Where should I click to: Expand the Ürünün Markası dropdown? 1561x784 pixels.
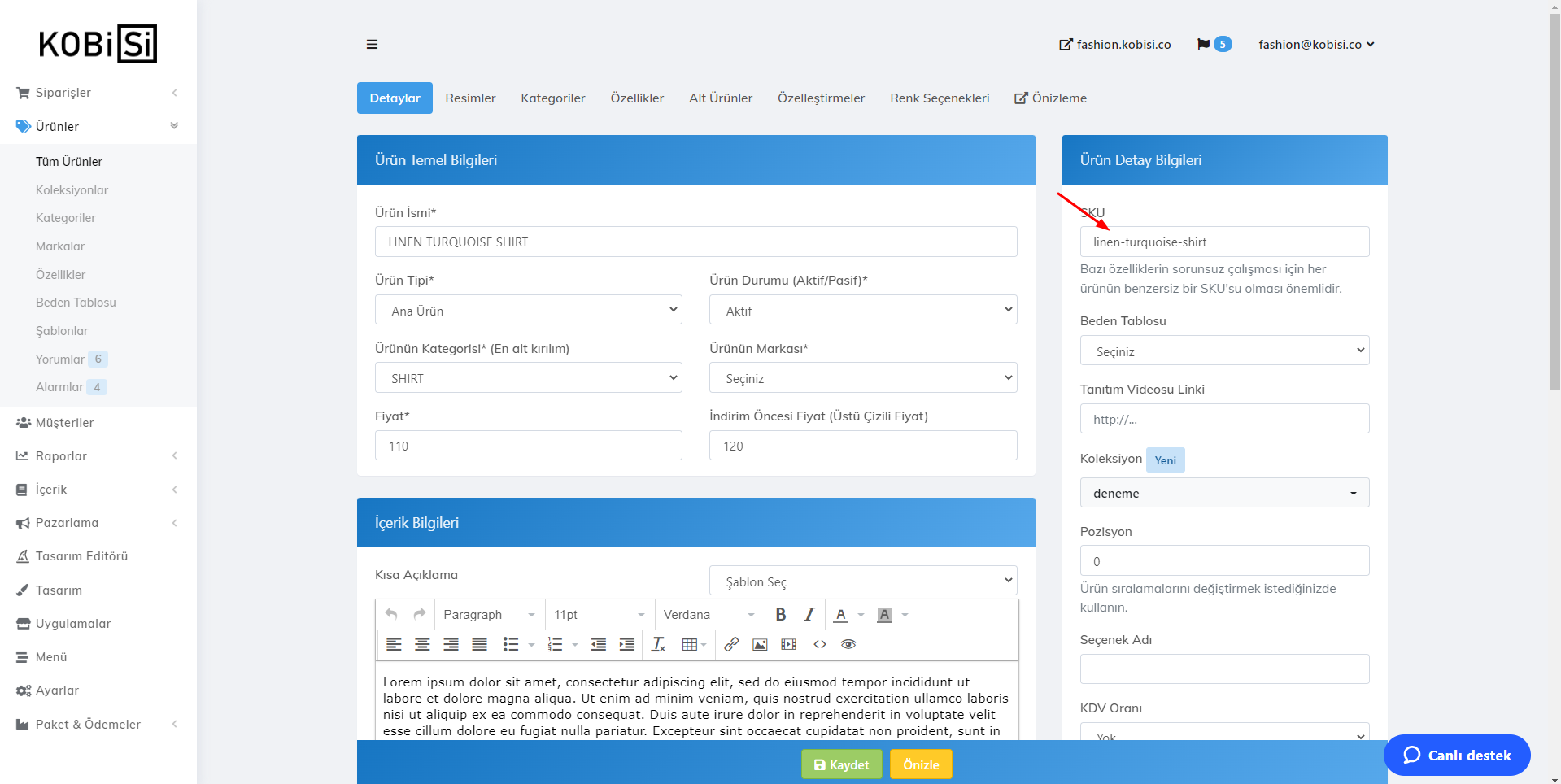coord(862,378)
